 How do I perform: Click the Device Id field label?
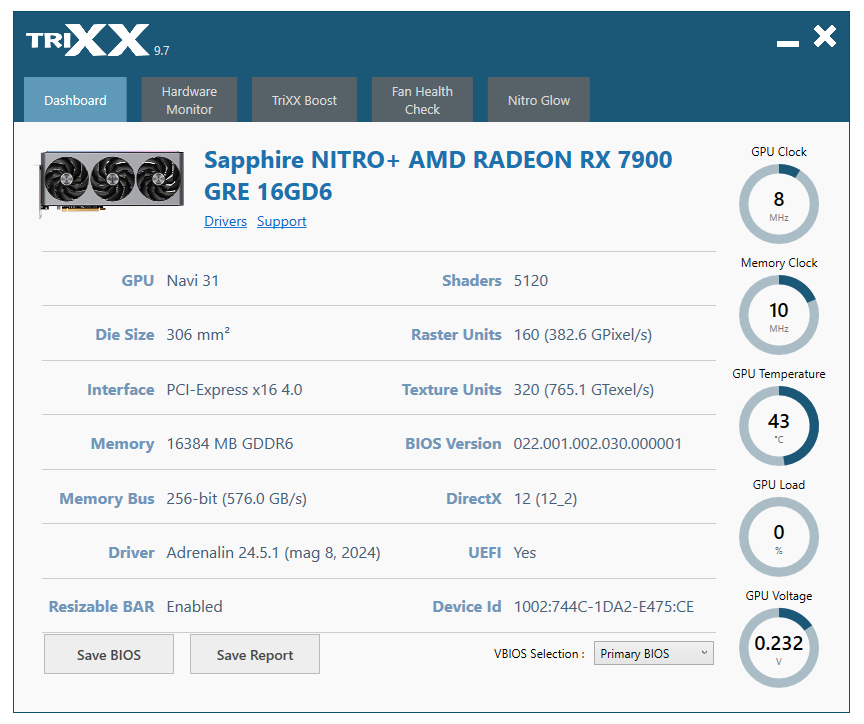(467, 607)
